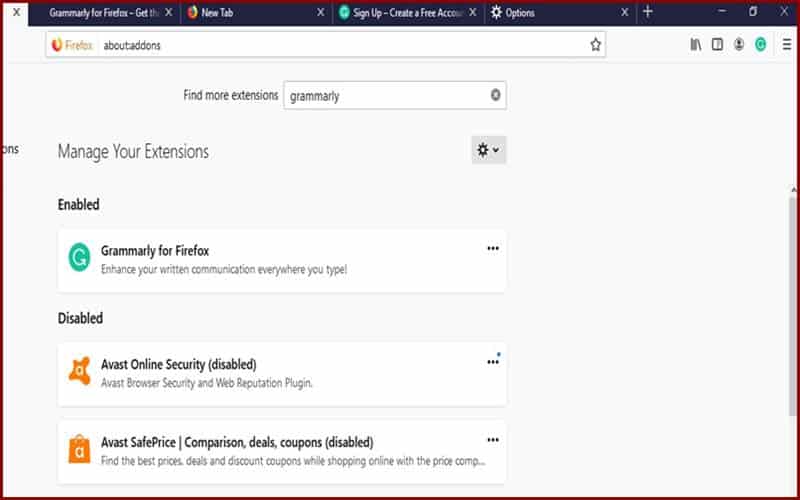Open a new tab with plus button
The height and width of the screenshot is (500, 800).
click(647, 12)
